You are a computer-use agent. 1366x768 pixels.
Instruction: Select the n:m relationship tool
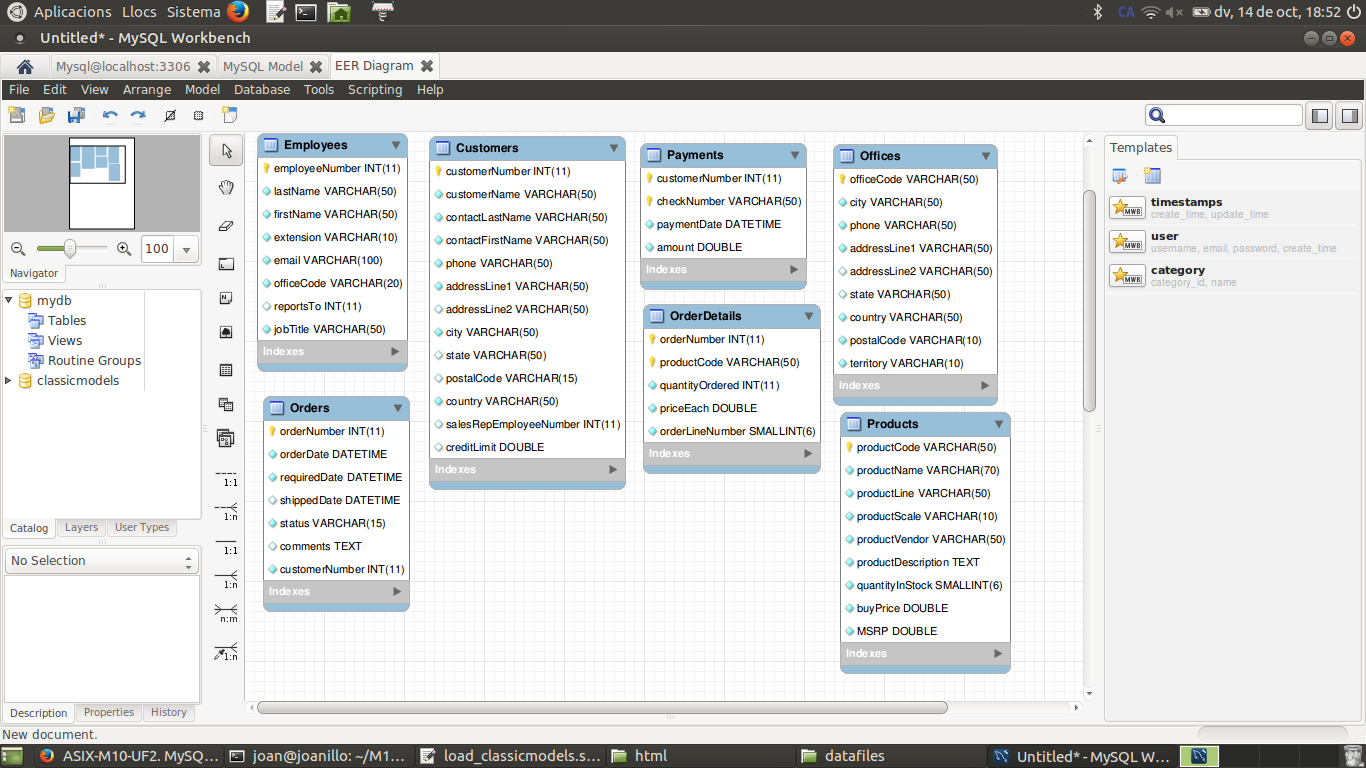pyautogui.click(x=227, y=612)
